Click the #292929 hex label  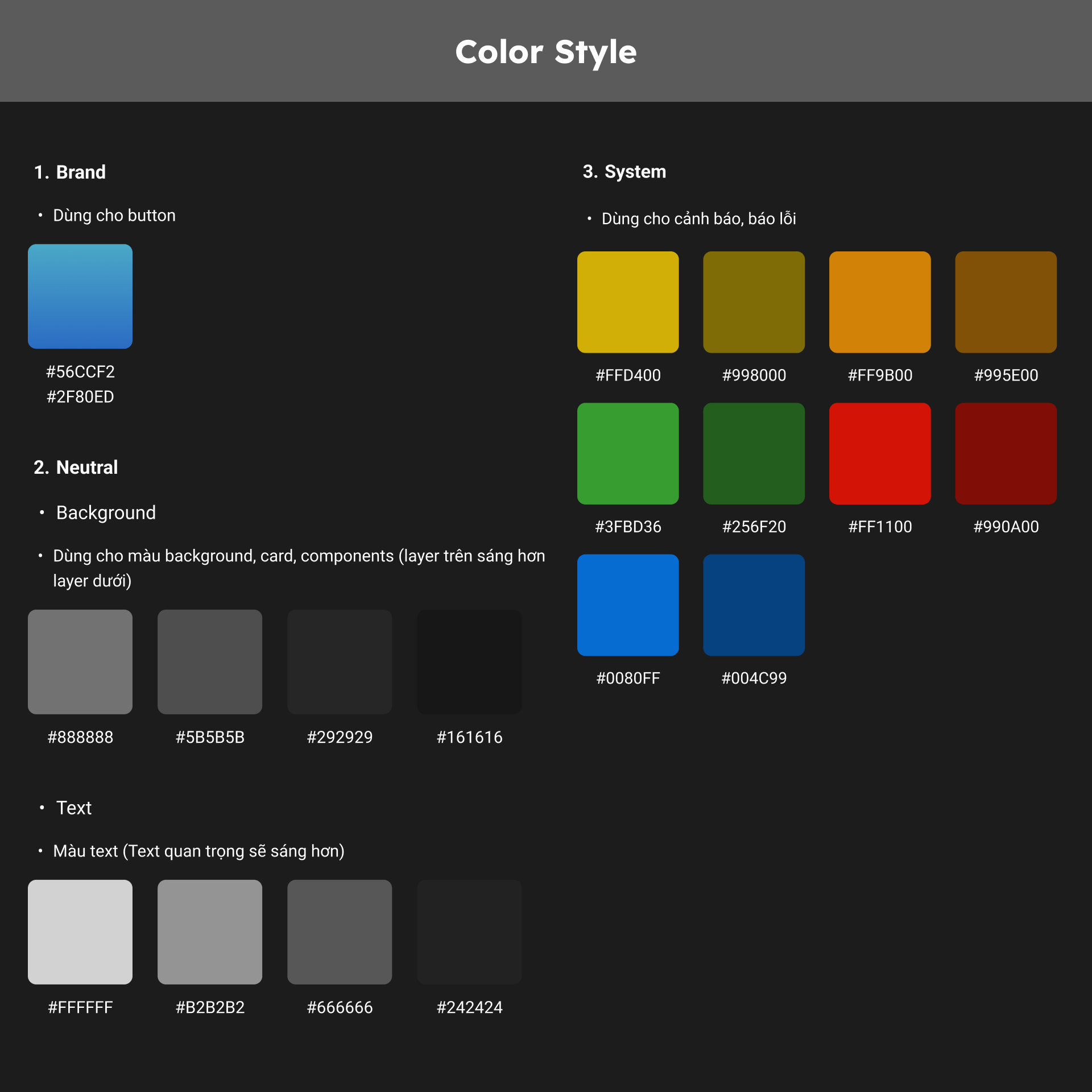pos(340,738)
